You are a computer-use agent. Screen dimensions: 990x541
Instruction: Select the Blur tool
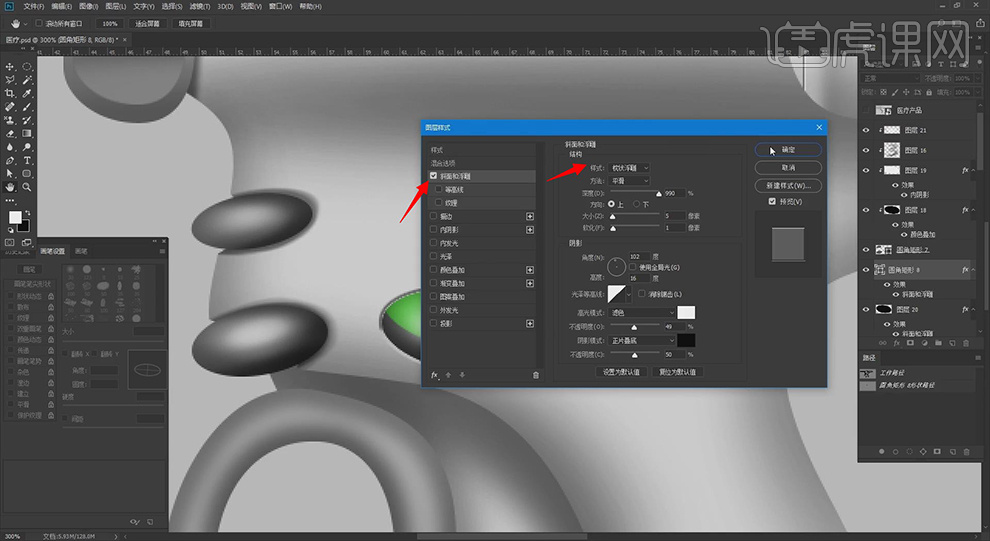pos(10,147)
